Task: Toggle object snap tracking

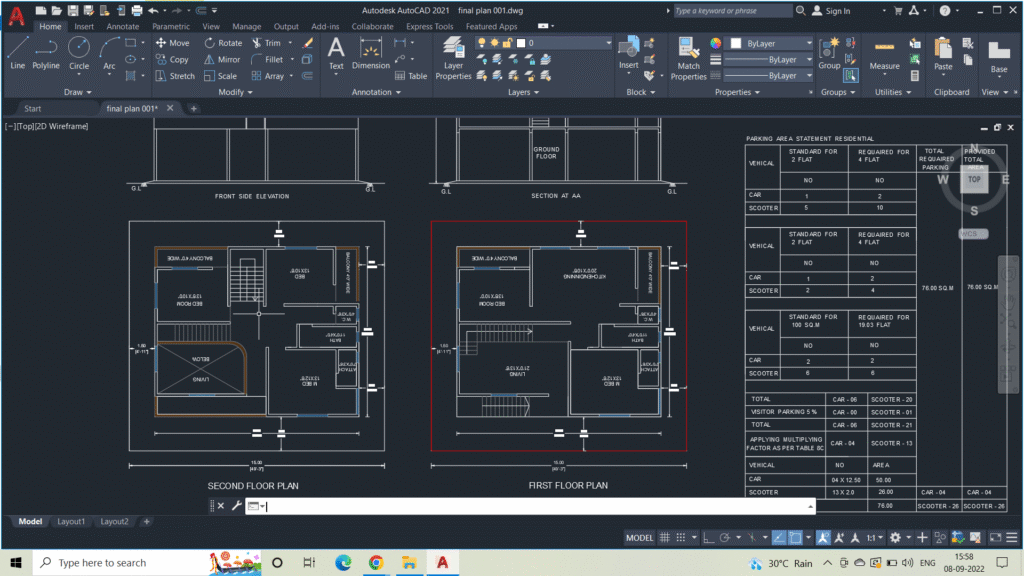Action: (779, 537)
